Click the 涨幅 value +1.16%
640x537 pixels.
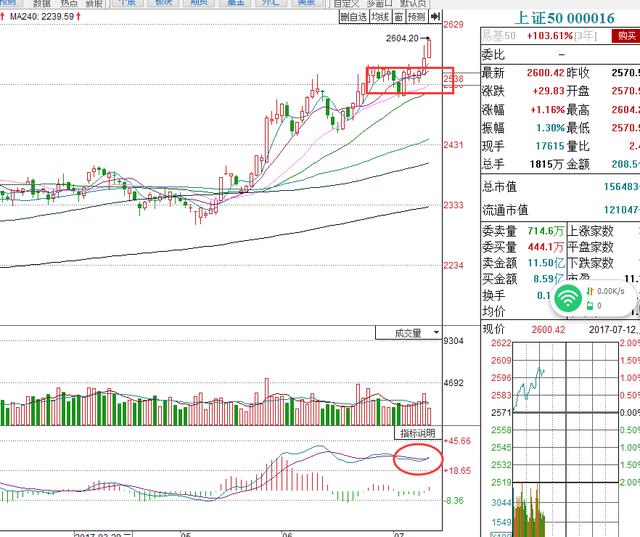[548, 110]
